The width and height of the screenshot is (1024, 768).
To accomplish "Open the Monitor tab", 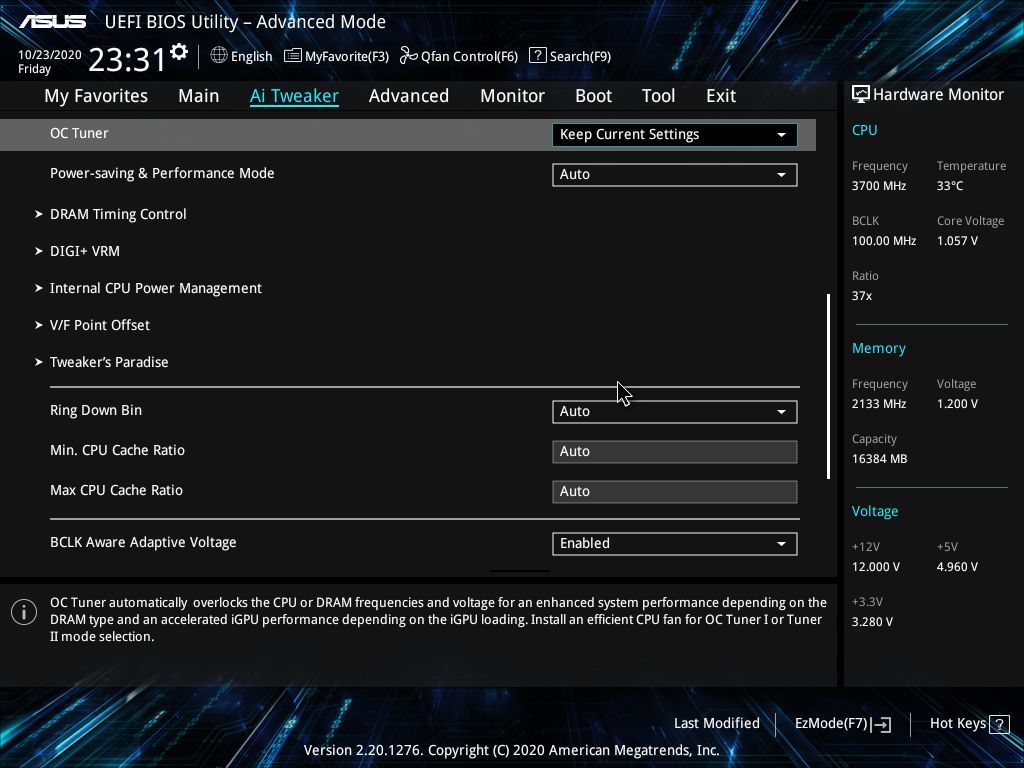I will [512, 96].
